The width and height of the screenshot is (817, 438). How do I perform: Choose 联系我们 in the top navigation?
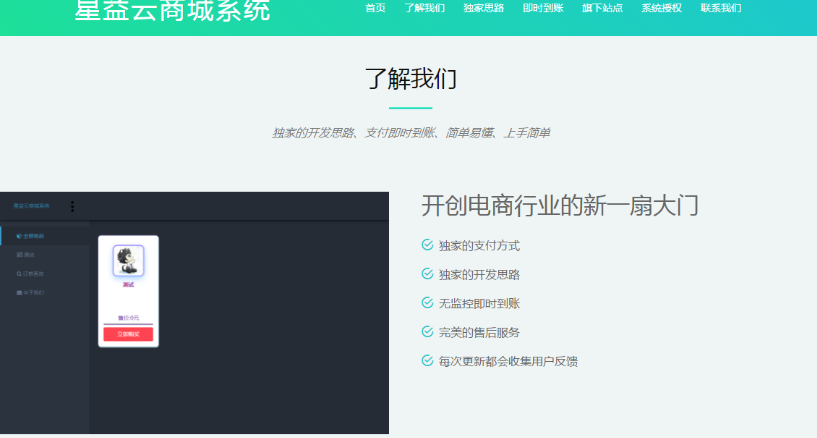pyautogui.click(x=721, y=8)
